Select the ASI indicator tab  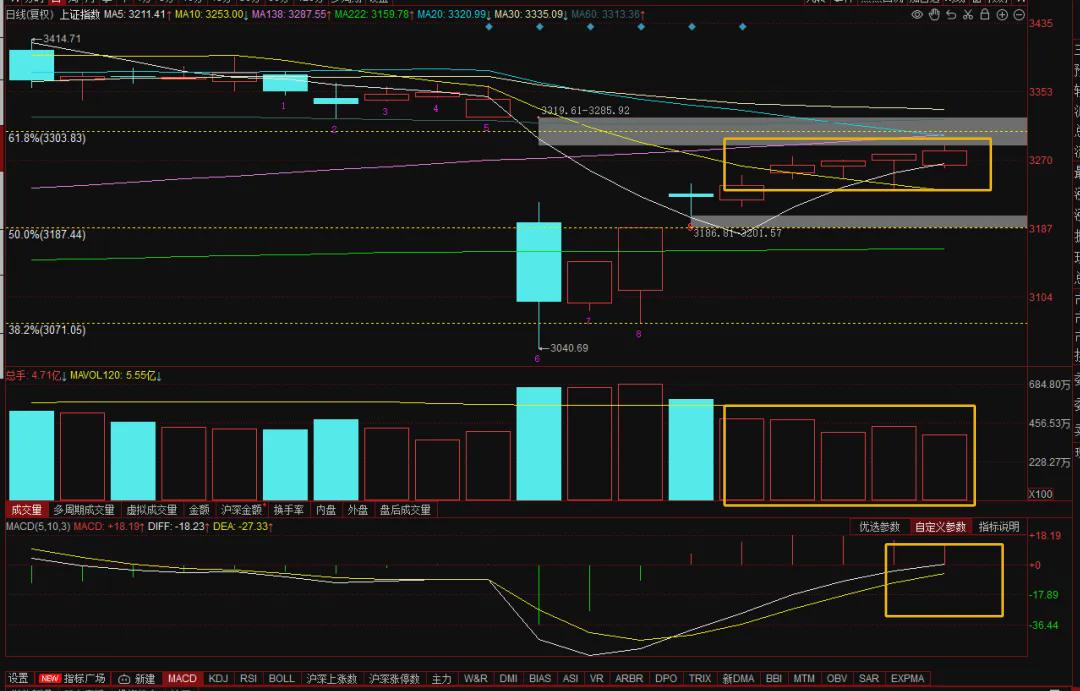[x=570, y=679]
